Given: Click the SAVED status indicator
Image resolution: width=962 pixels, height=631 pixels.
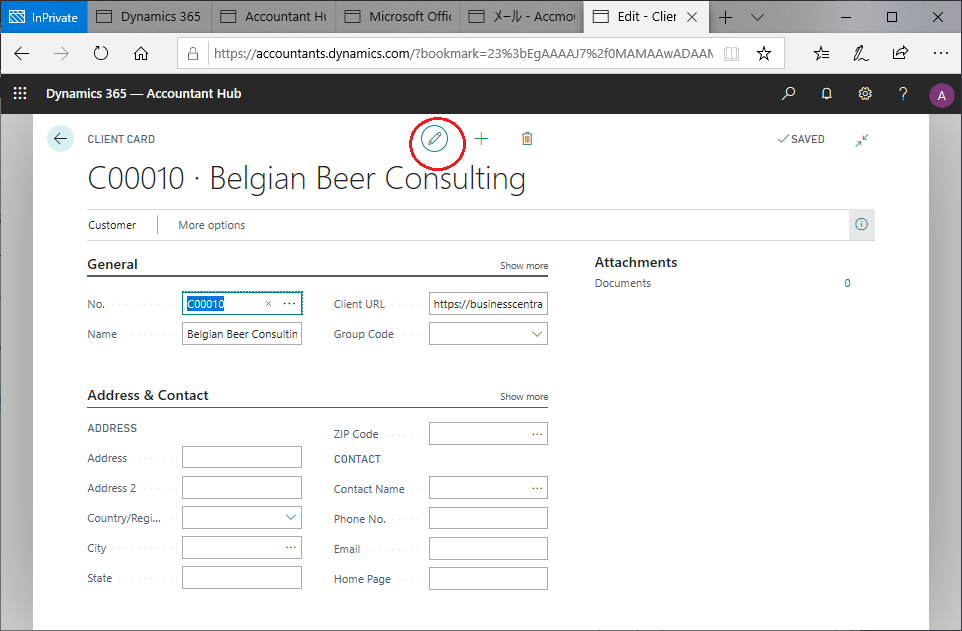Looking at the screenshot, I should coord(801,139).
